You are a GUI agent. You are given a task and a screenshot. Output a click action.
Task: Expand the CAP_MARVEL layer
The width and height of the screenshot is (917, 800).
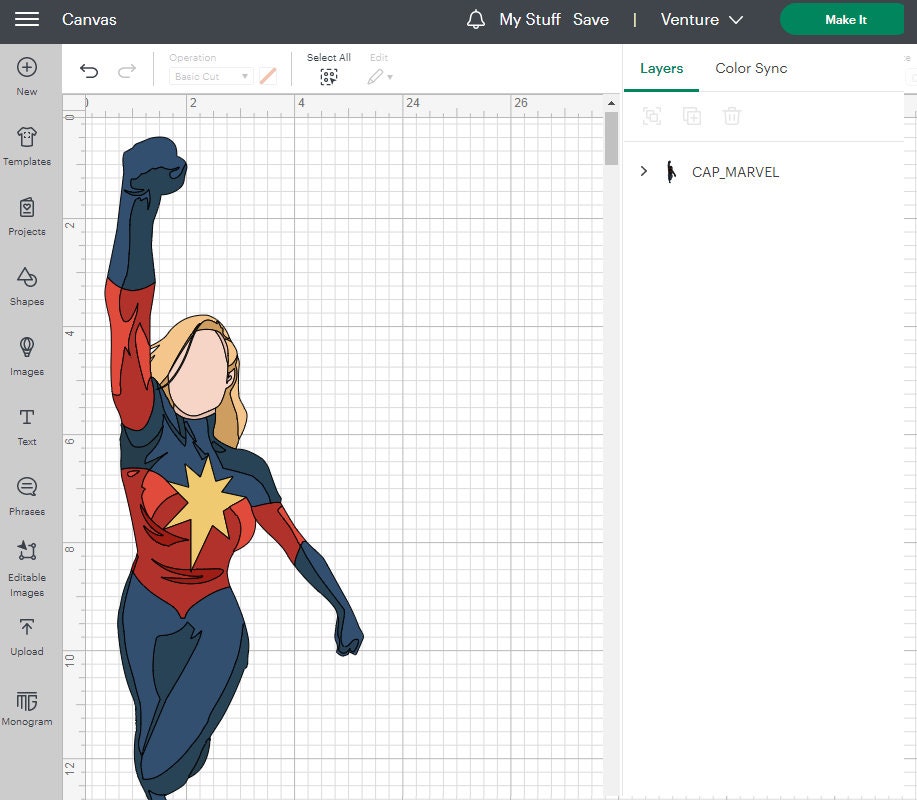pos(643,171)
